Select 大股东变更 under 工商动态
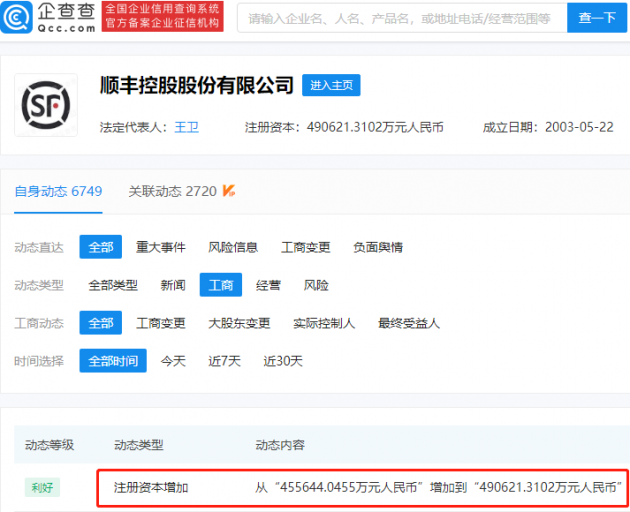630x512 pixels. (239, 323)
